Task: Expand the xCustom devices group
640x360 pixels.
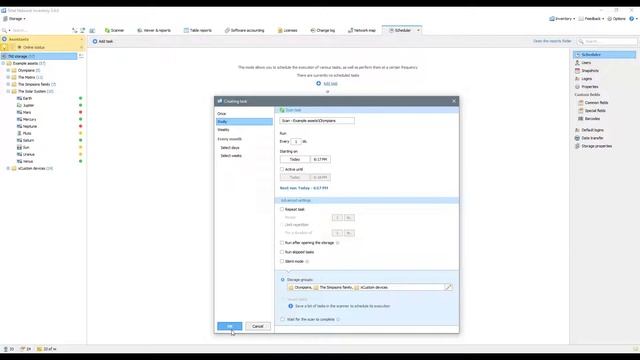Action: coord(8,168)
